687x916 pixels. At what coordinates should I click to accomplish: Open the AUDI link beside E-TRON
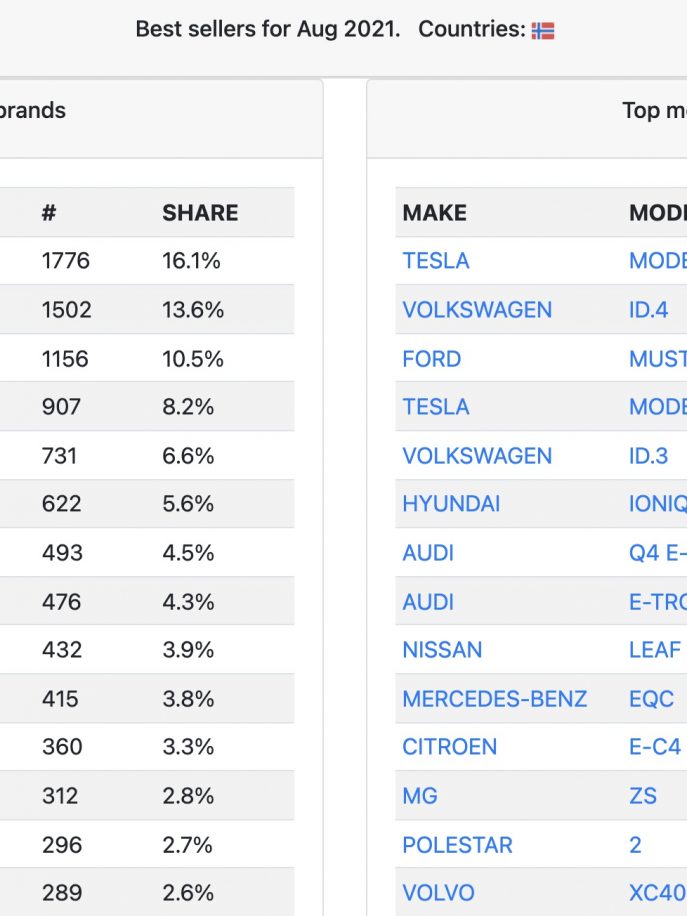428,602
